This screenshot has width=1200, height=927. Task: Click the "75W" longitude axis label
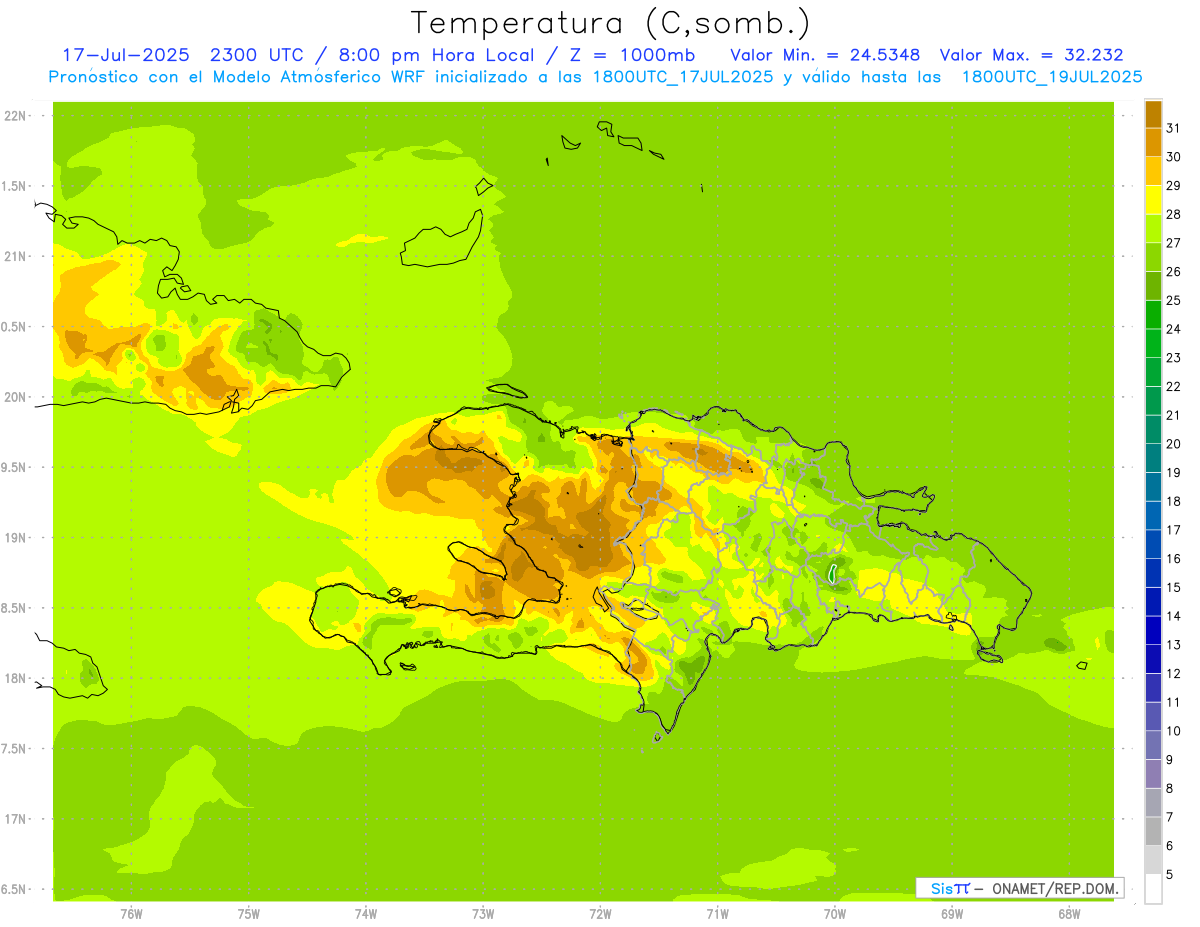(x=249, y=913)
